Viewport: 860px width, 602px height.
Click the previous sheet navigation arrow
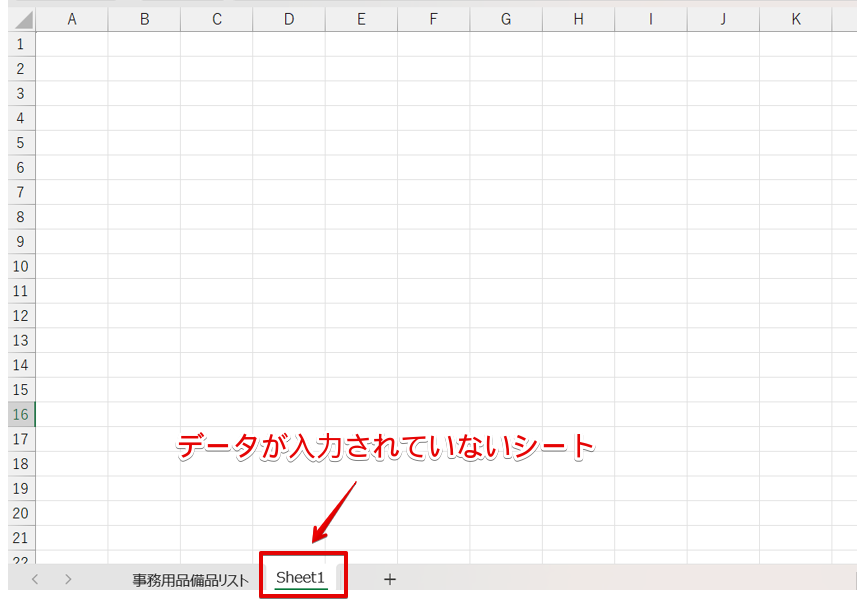[x=35, y=579]
